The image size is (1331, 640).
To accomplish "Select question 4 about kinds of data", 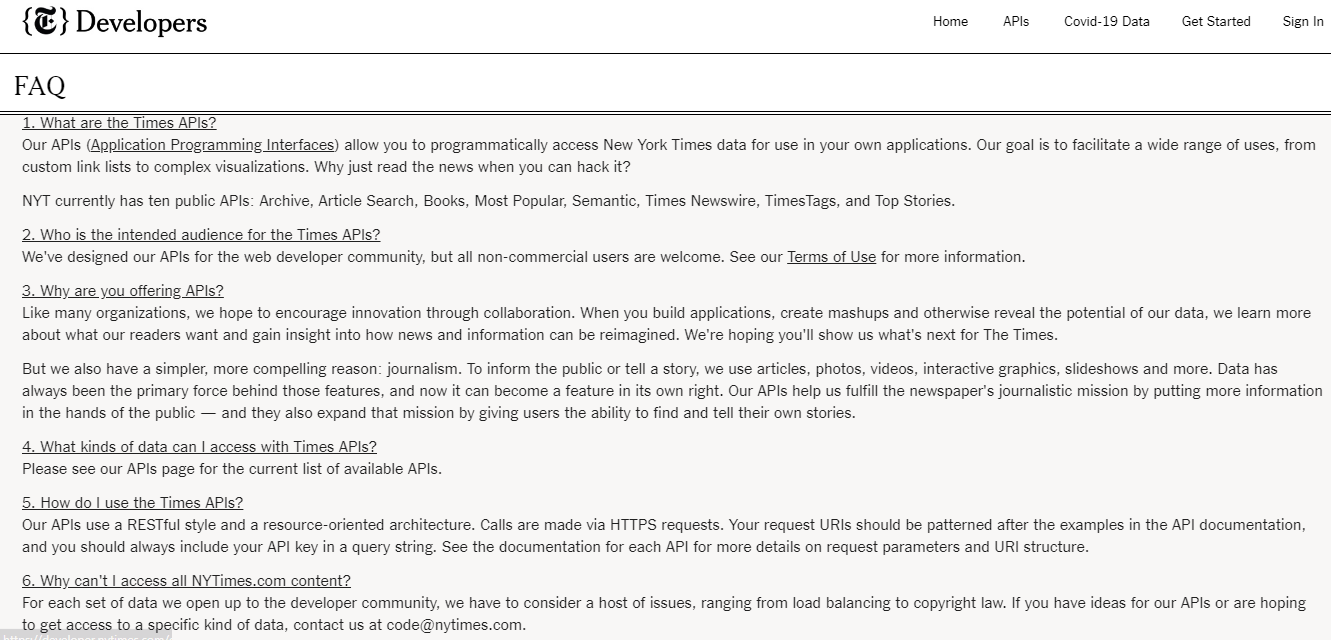I will point(199,447).
